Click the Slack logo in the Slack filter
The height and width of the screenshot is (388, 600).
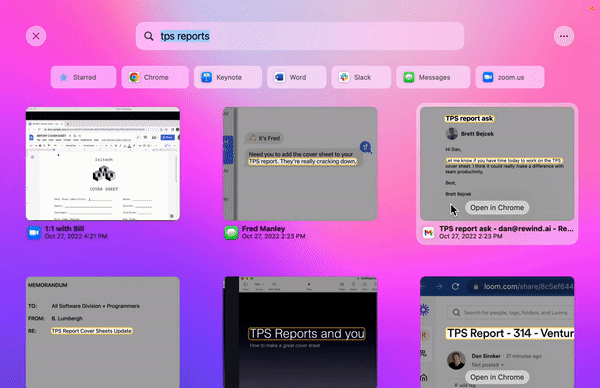point(344,77)
